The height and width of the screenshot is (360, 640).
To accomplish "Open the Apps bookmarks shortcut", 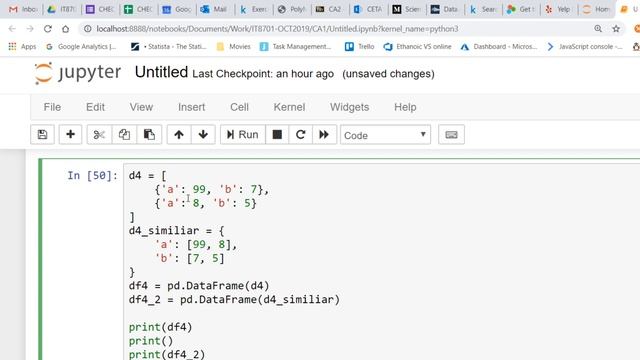I will click(22, 47).
